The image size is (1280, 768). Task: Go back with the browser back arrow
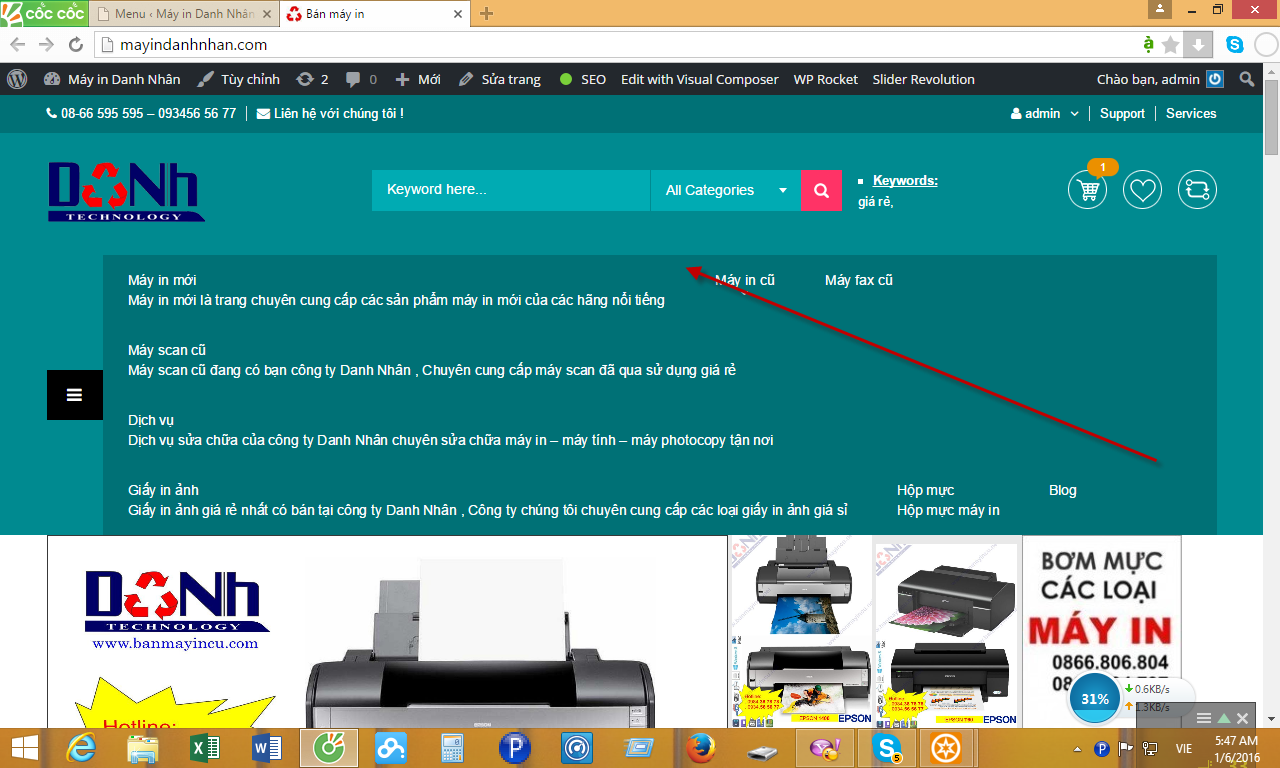coord(18,44)
